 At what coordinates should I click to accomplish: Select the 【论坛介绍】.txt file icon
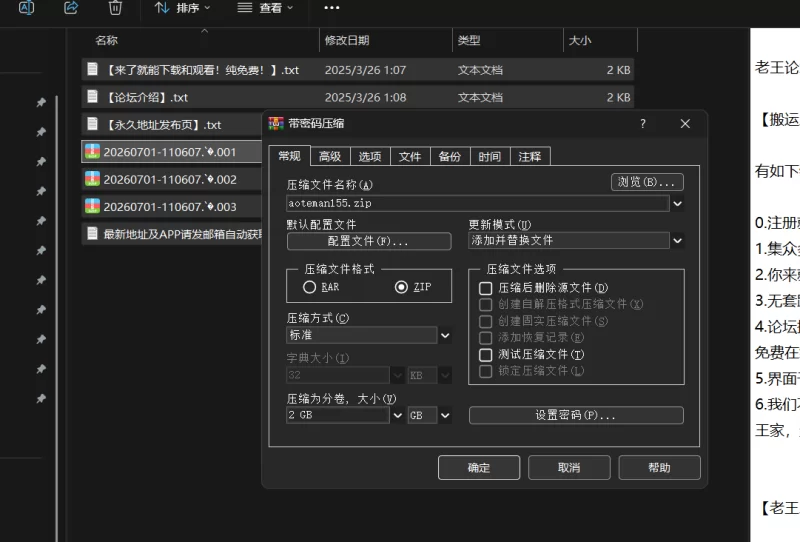click(92, 96)
